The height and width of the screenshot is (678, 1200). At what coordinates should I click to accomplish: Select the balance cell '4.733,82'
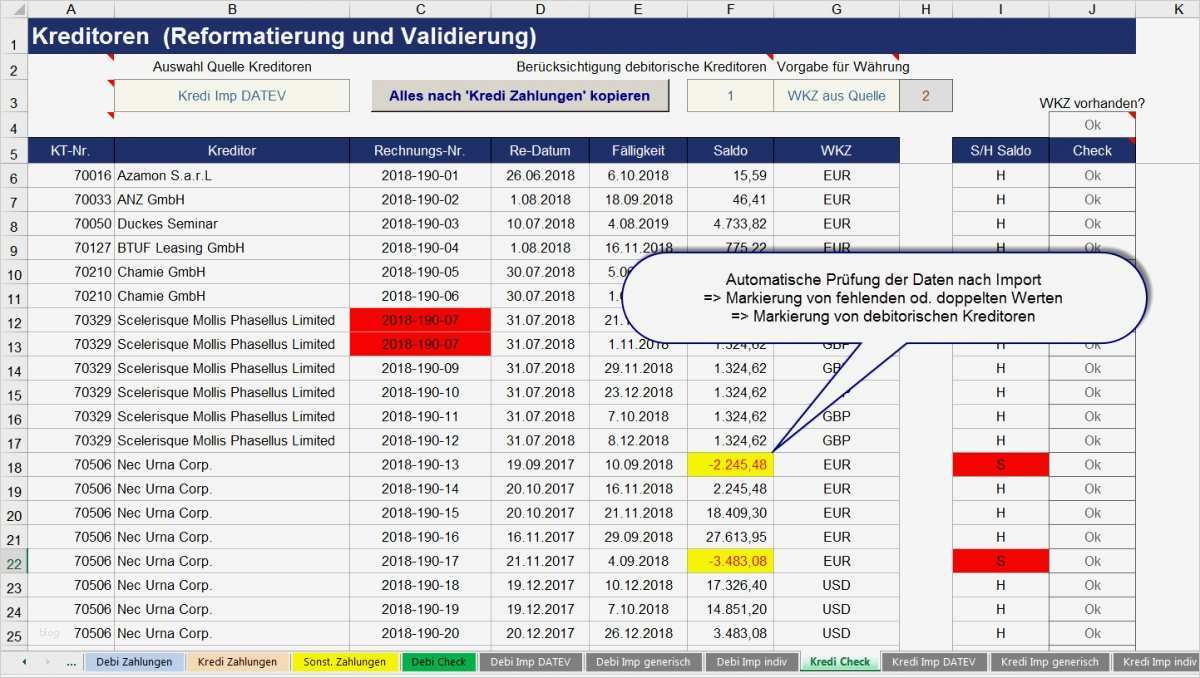coord(730,224)
